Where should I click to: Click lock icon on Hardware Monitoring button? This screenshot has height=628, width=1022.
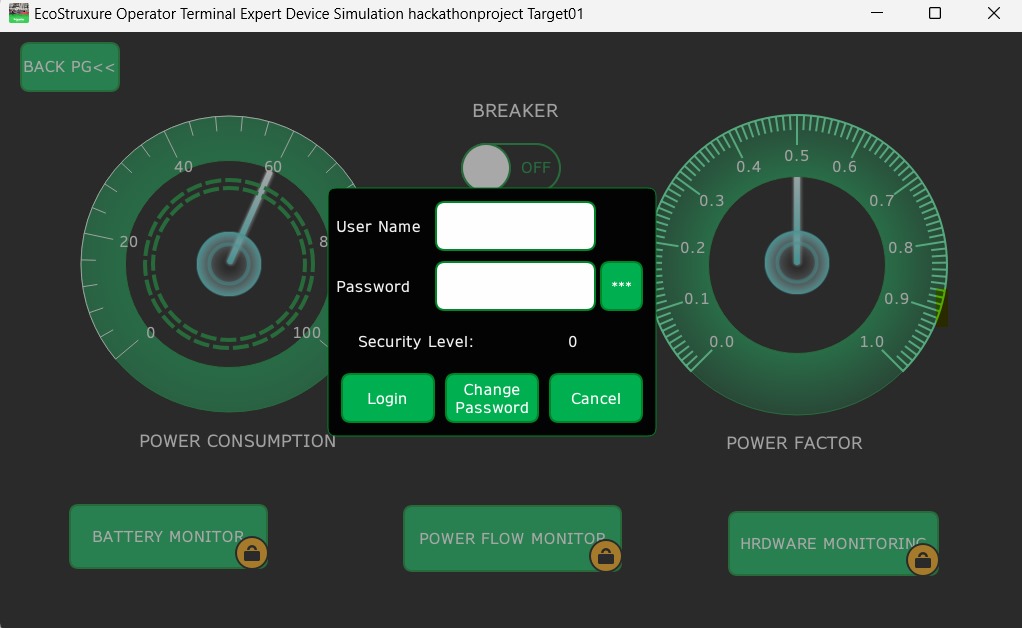(x=922, y=560)
